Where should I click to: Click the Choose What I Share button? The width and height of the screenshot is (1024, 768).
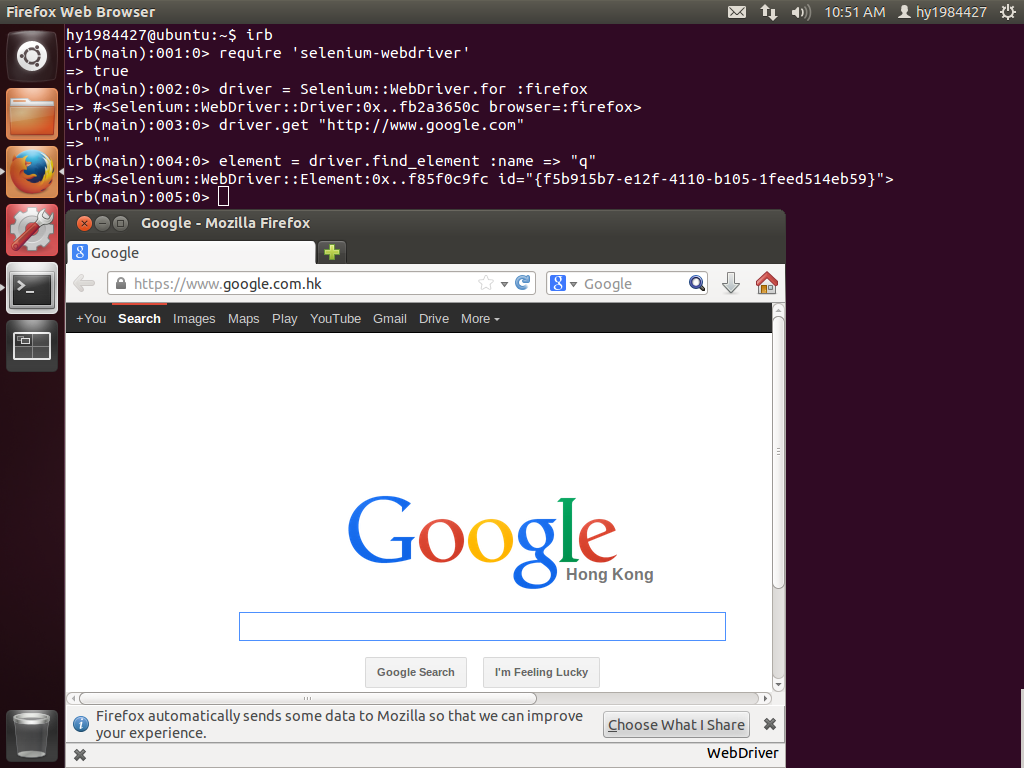[676, 724]
